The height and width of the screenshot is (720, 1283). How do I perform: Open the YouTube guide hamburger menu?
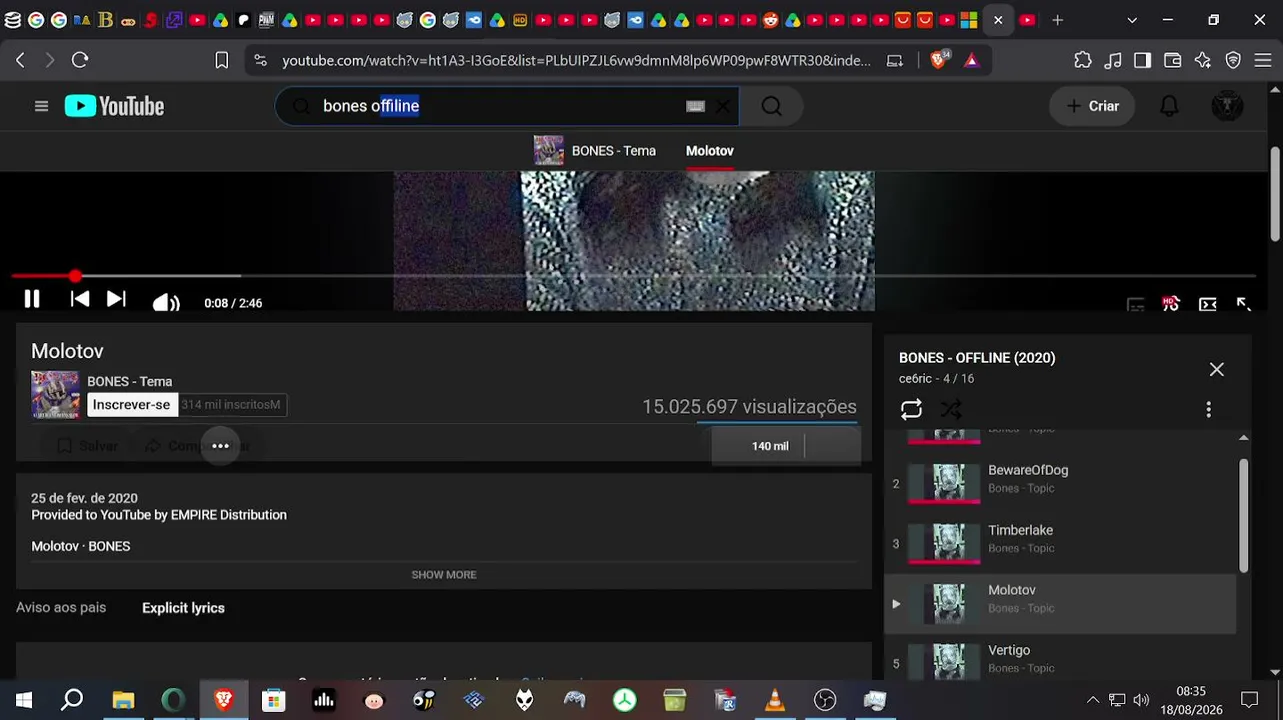click(x=41, y=106)
